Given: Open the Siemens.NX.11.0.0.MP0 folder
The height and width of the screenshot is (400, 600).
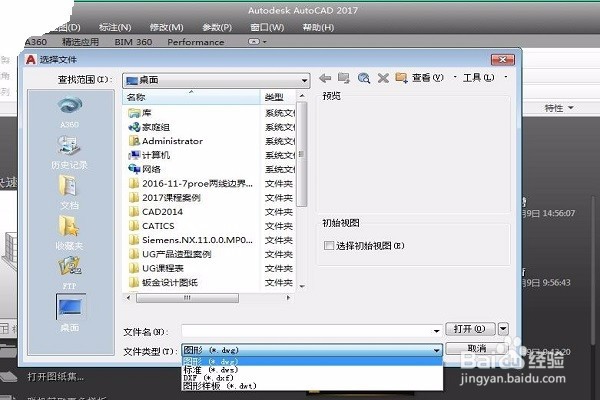Looking at the screenshot, I should click(x=191, y=240).
